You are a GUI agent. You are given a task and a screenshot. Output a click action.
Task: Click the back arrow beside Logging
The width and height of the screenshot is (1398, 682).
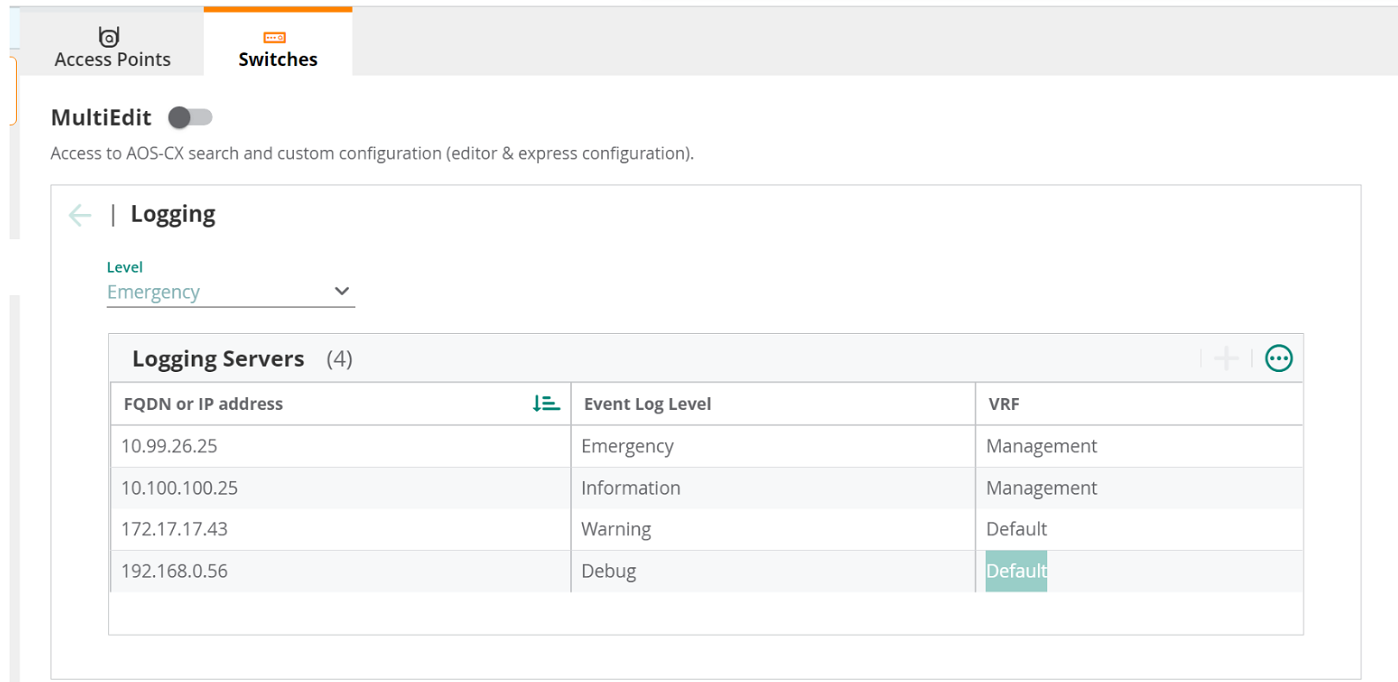coord(80,215)
